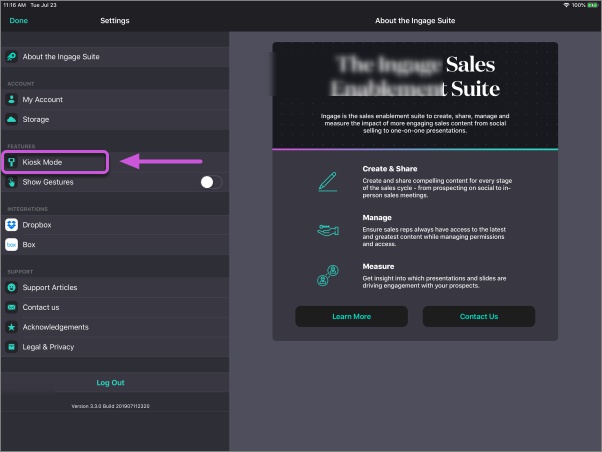Viewport: 602px width, 452px height.
Task: Click the Sales Enablement Suite banner
Action: pos(415,95)
